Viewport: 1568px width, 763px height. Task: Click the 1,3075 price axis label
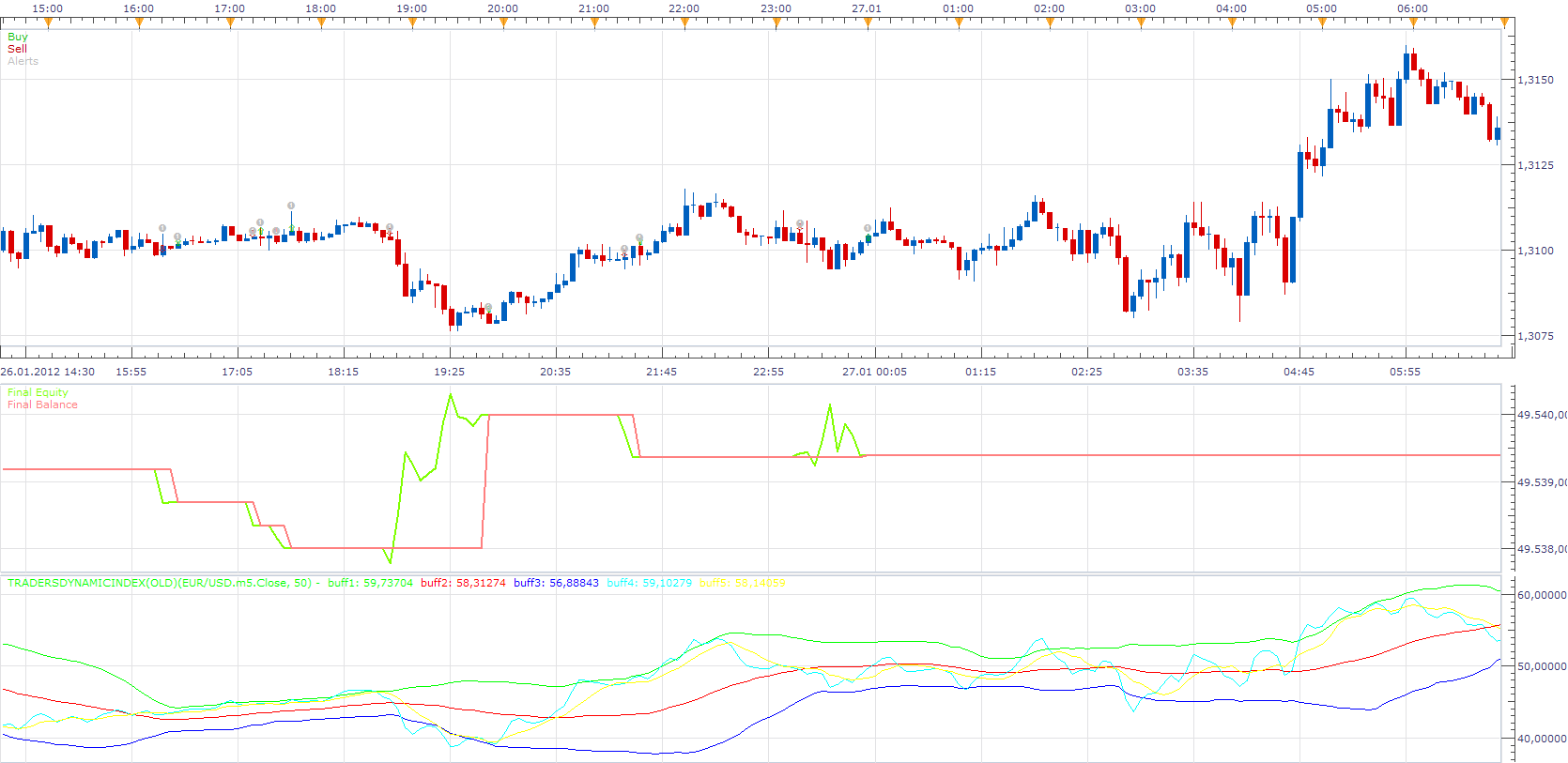pos(1536,336)
